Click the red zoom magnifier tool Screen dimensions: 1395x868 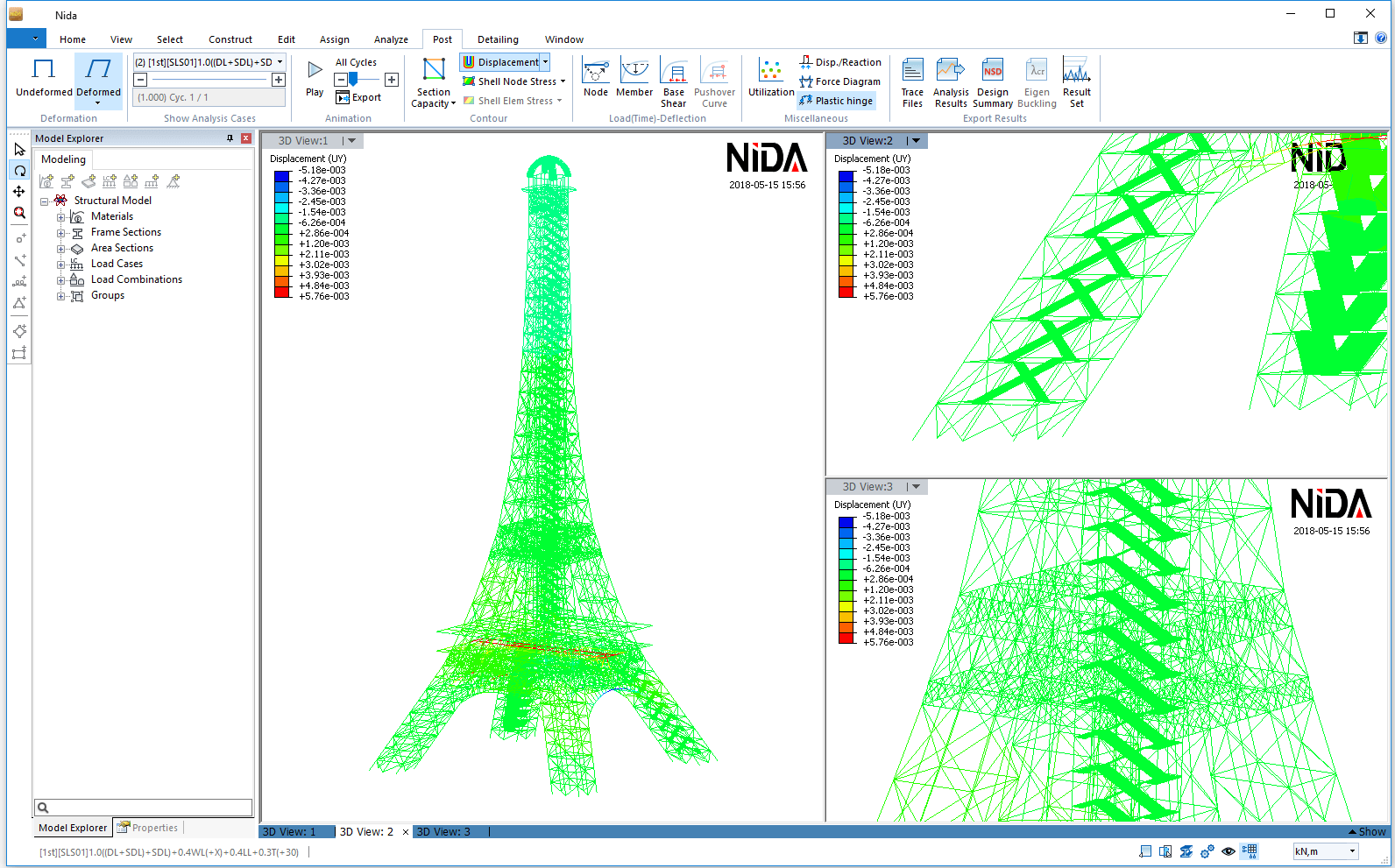19,212
